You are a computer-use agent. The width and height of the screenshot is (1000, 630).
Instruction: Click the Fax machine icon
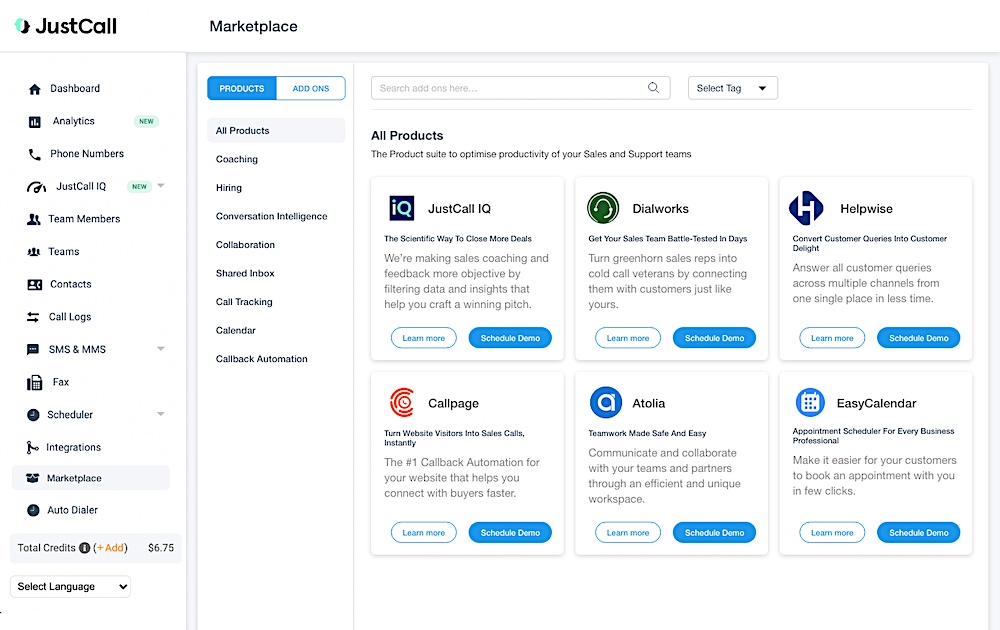[34, 382]
